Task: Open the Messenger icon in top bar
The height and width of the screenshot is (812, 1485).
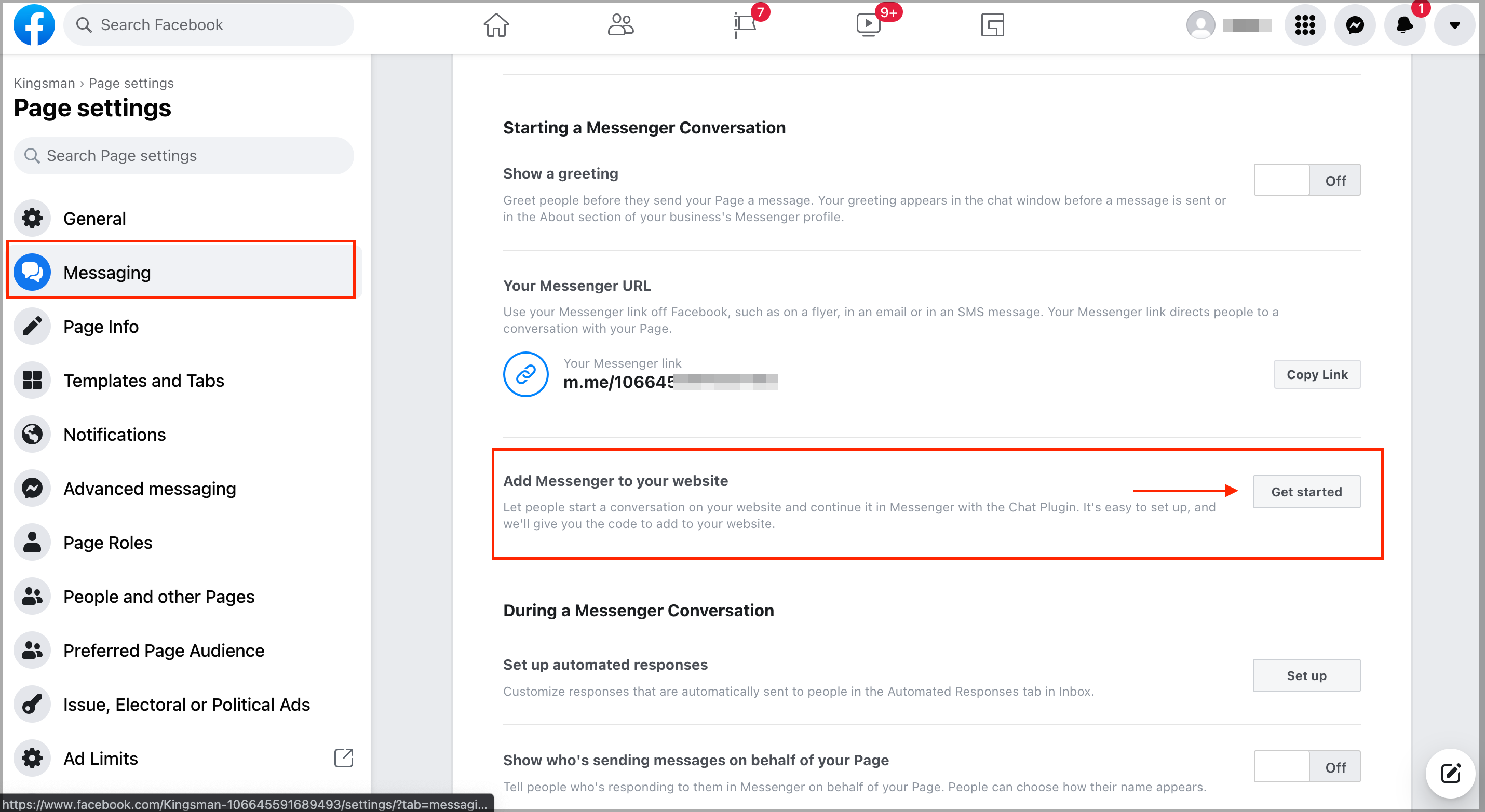Action: pyautogui.click(x=1355, y=25)
